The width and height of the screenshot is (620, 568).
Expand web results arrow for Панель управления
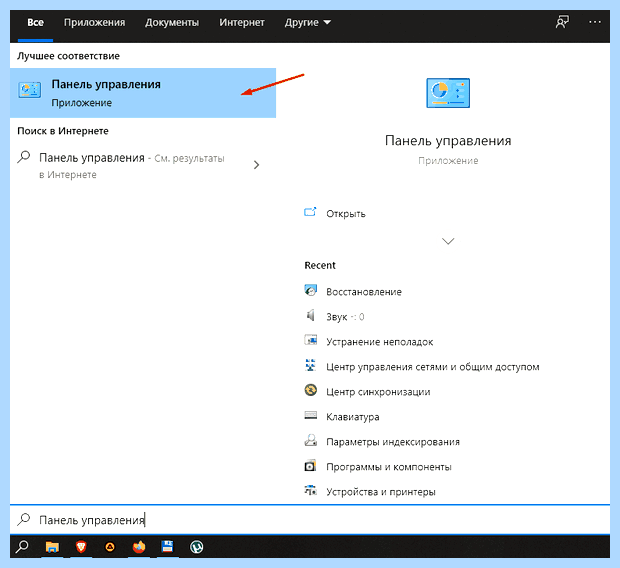[x=256, y=165]
